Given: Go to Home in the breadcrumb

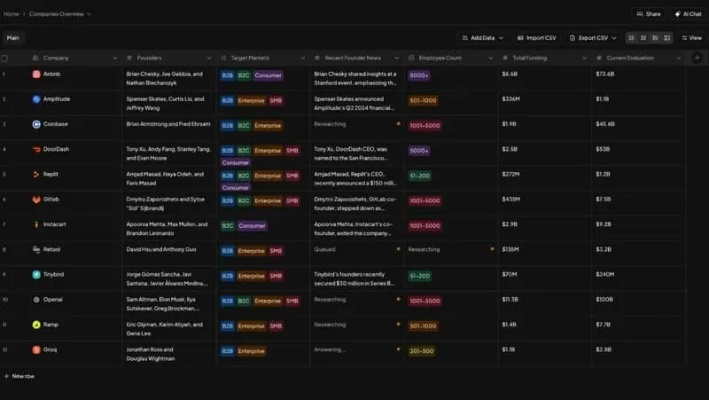Looking at the screenshot, I should [11, 14].
